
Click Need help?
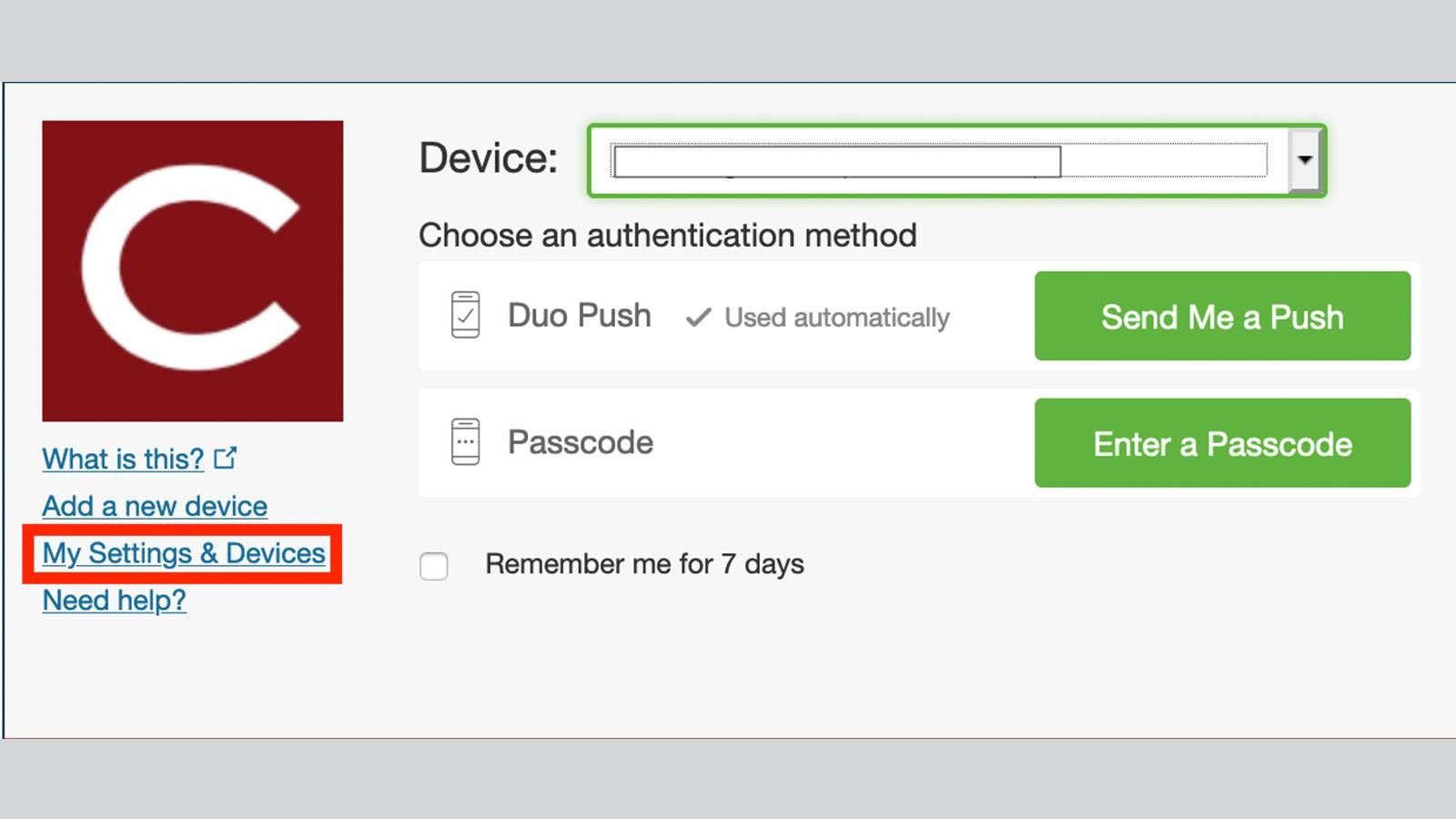[114, 600]
